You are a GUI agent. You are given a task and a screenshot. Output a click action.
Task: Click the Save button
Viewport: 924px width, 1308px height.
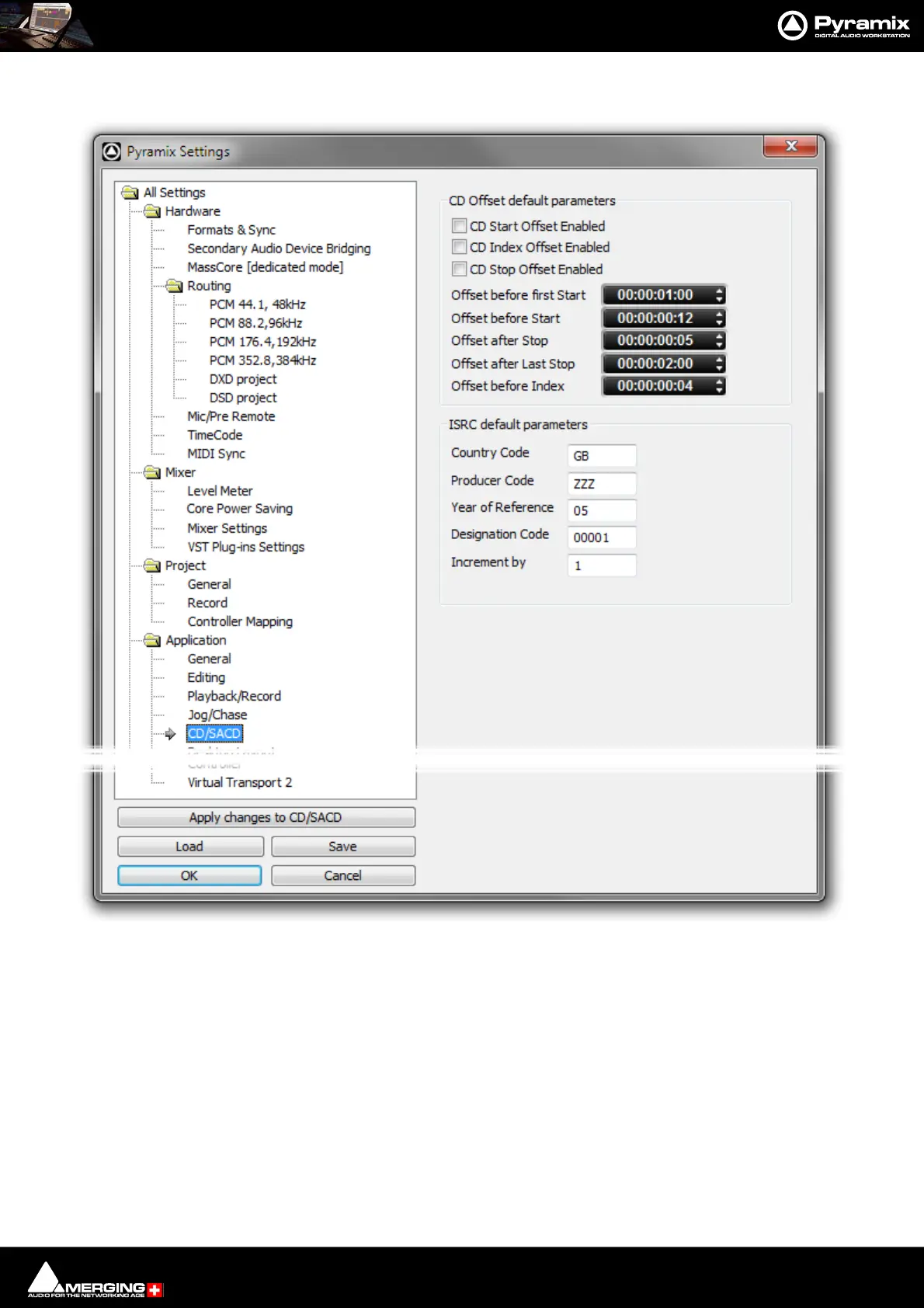click(x=343, y=847)
